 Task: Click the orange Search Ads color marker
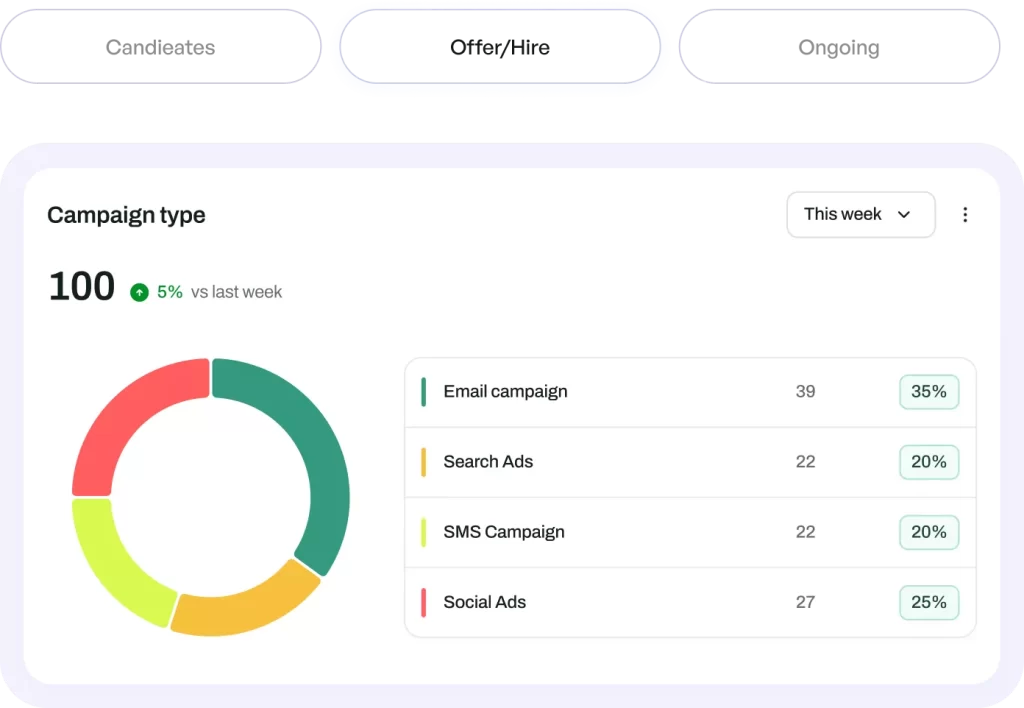(424, 462)
